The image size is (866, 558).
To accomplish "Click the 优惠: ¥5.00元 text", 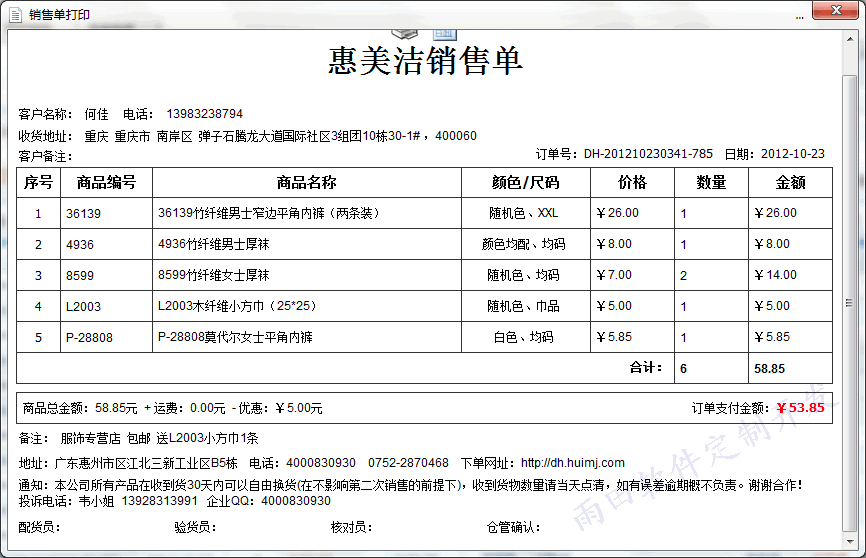I will click(280, 408).
